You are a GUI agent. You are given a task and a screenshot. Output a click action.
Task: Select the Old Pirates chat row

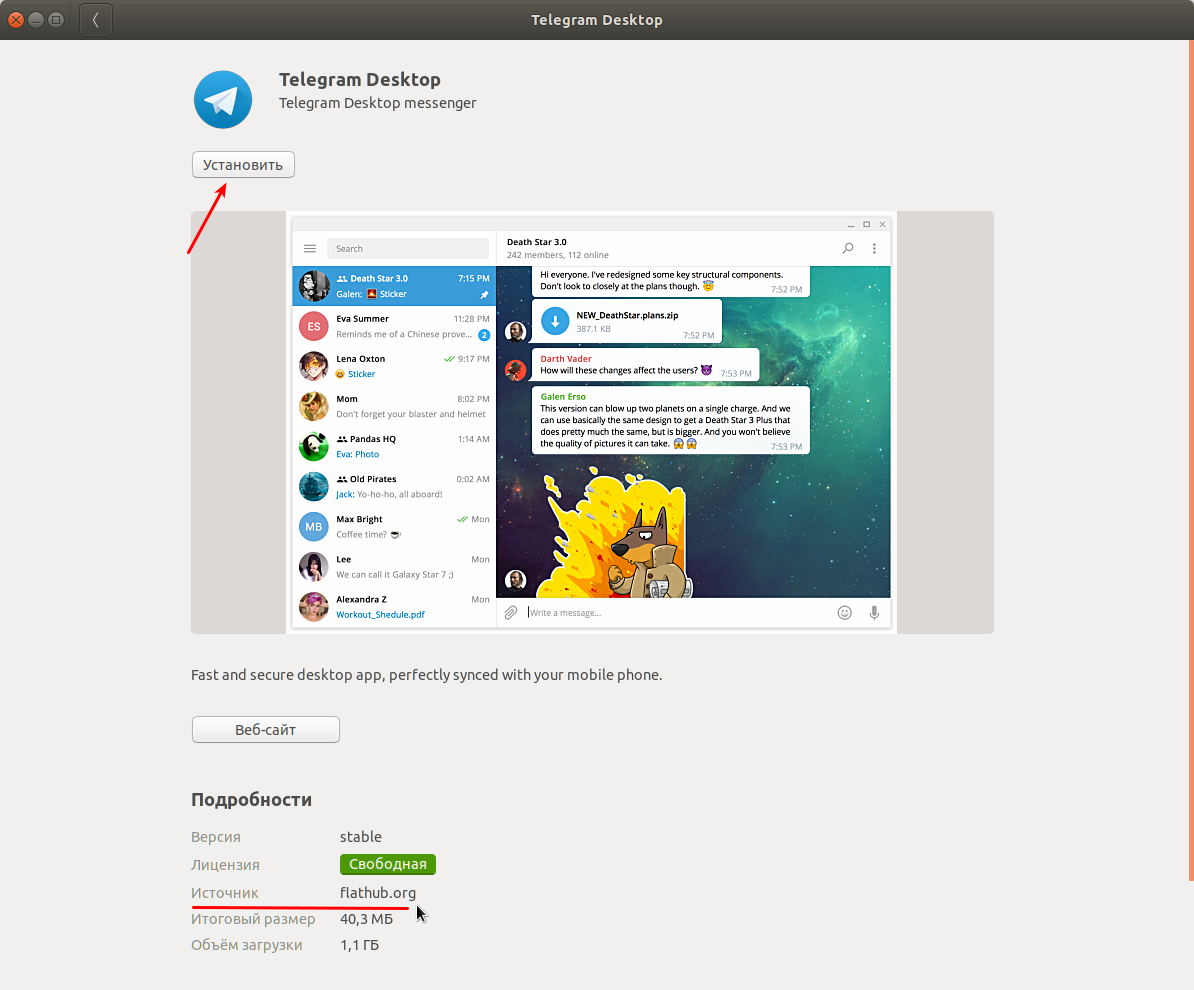[x=394, y=487]
